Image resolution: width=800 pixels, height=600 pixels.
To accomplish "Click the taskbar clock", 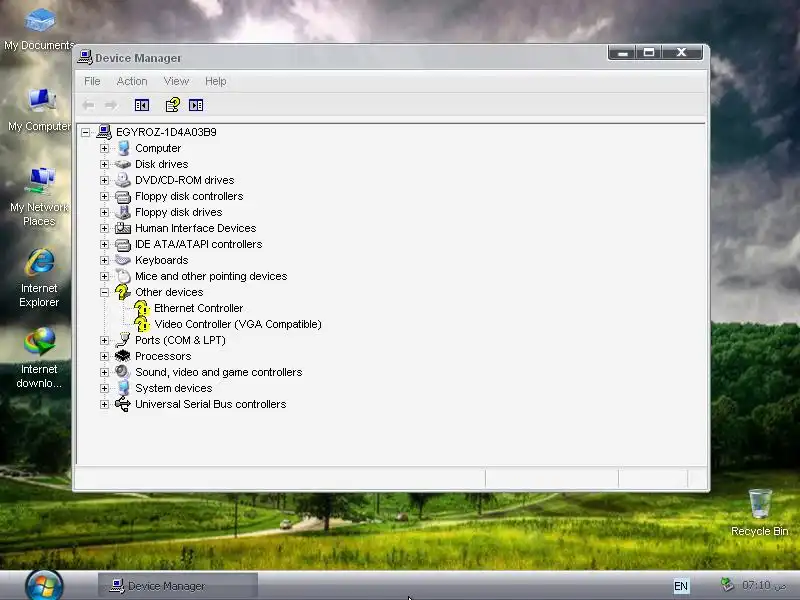I will [x=764, y=585].
